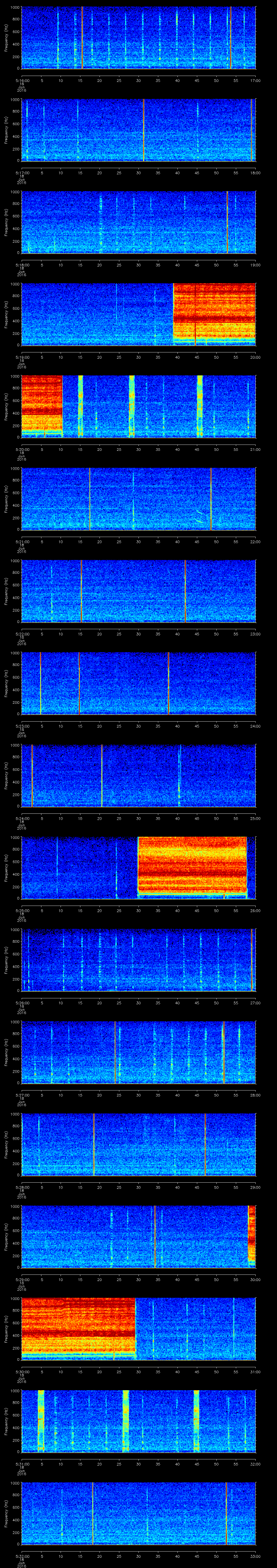Click the 5:16:00 start time label

pyautogui.click(x=22, y=80)
